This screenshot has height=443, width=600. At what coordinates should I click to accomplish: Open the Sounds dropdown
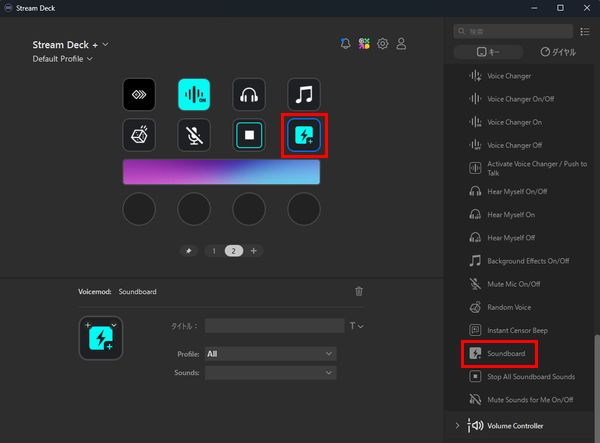coord(271,373)
